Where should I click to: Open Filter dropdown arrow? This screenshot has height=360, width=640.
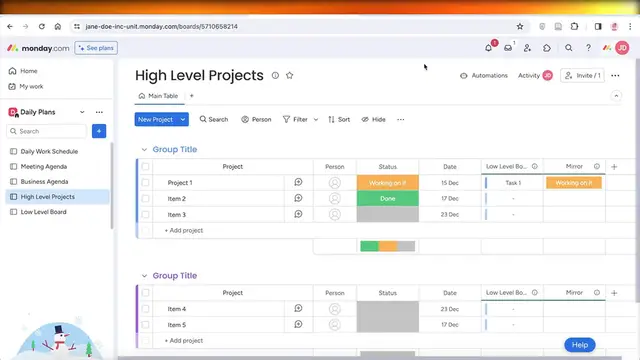pyautogui.click(x=316, y=120)
